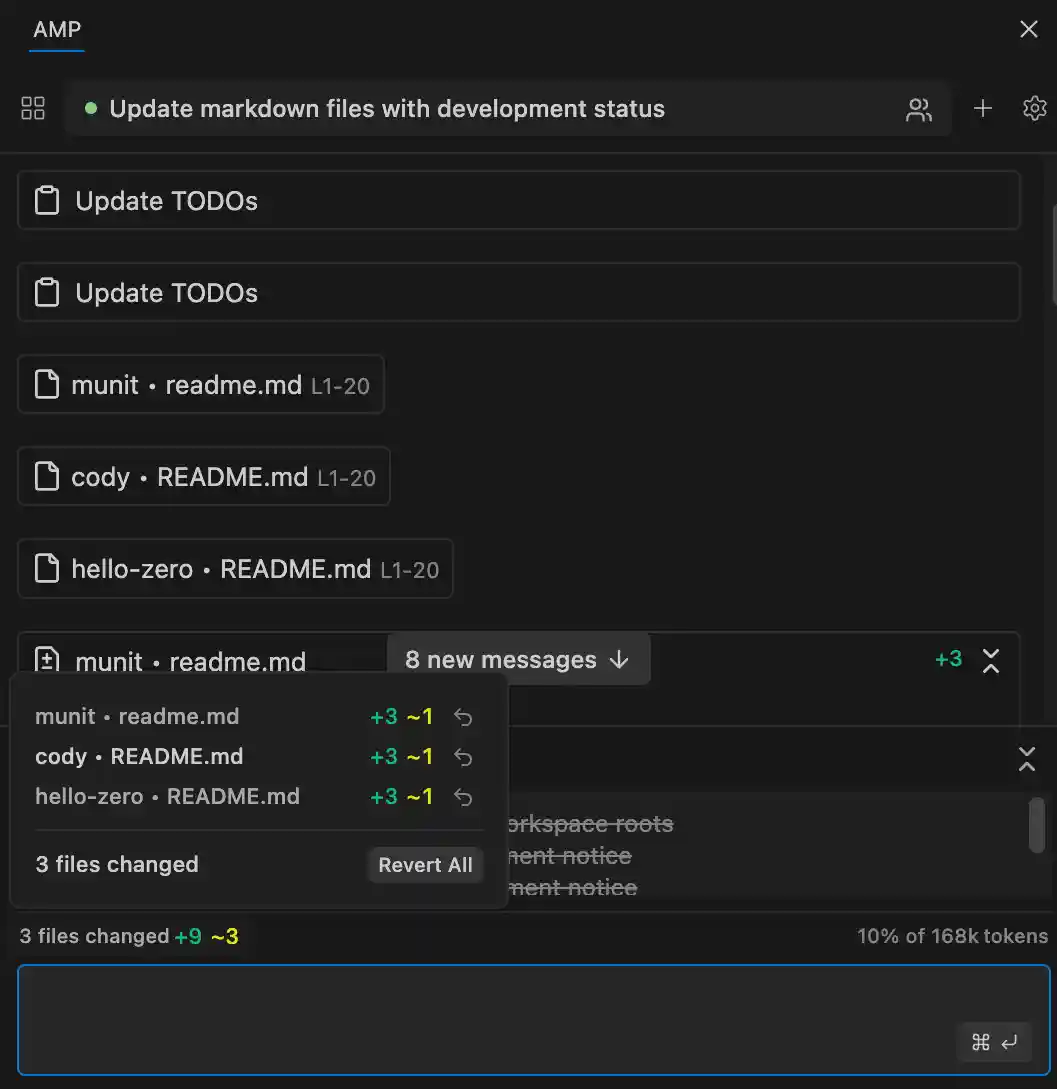Collapse the strikethrough message panel

(1027, 761)
